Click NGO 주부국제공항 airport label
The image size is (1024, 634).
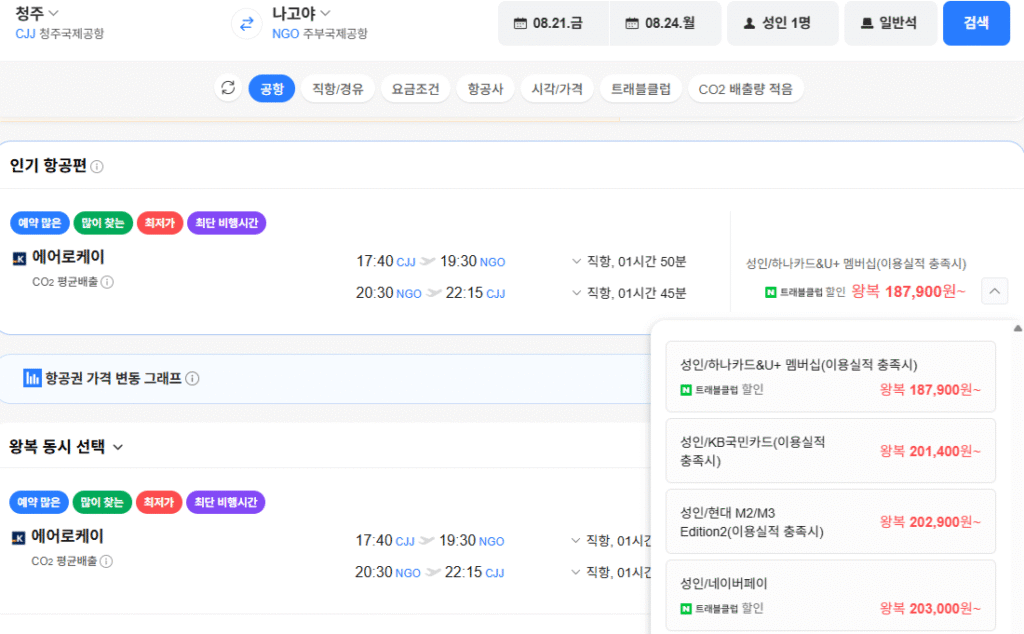coord(320,34)
